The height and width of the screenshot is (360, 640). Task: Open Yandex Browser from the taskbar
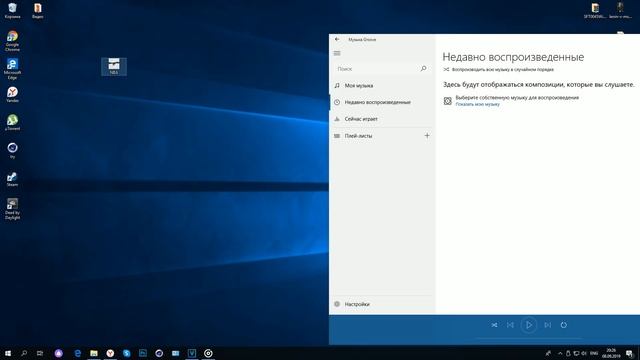point(110,353)
